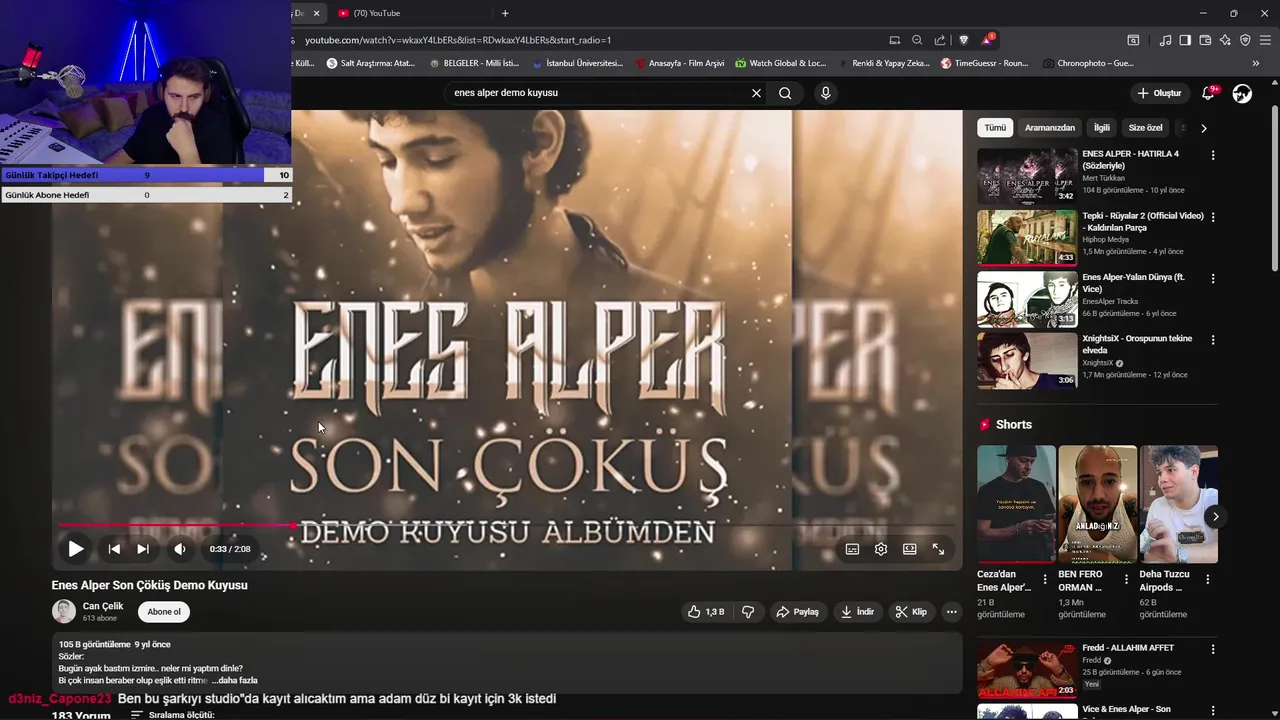The width and height of the screenshot is (1280, 720).
Task: Skip to the previous video in playlist
Action: point(114,549)
